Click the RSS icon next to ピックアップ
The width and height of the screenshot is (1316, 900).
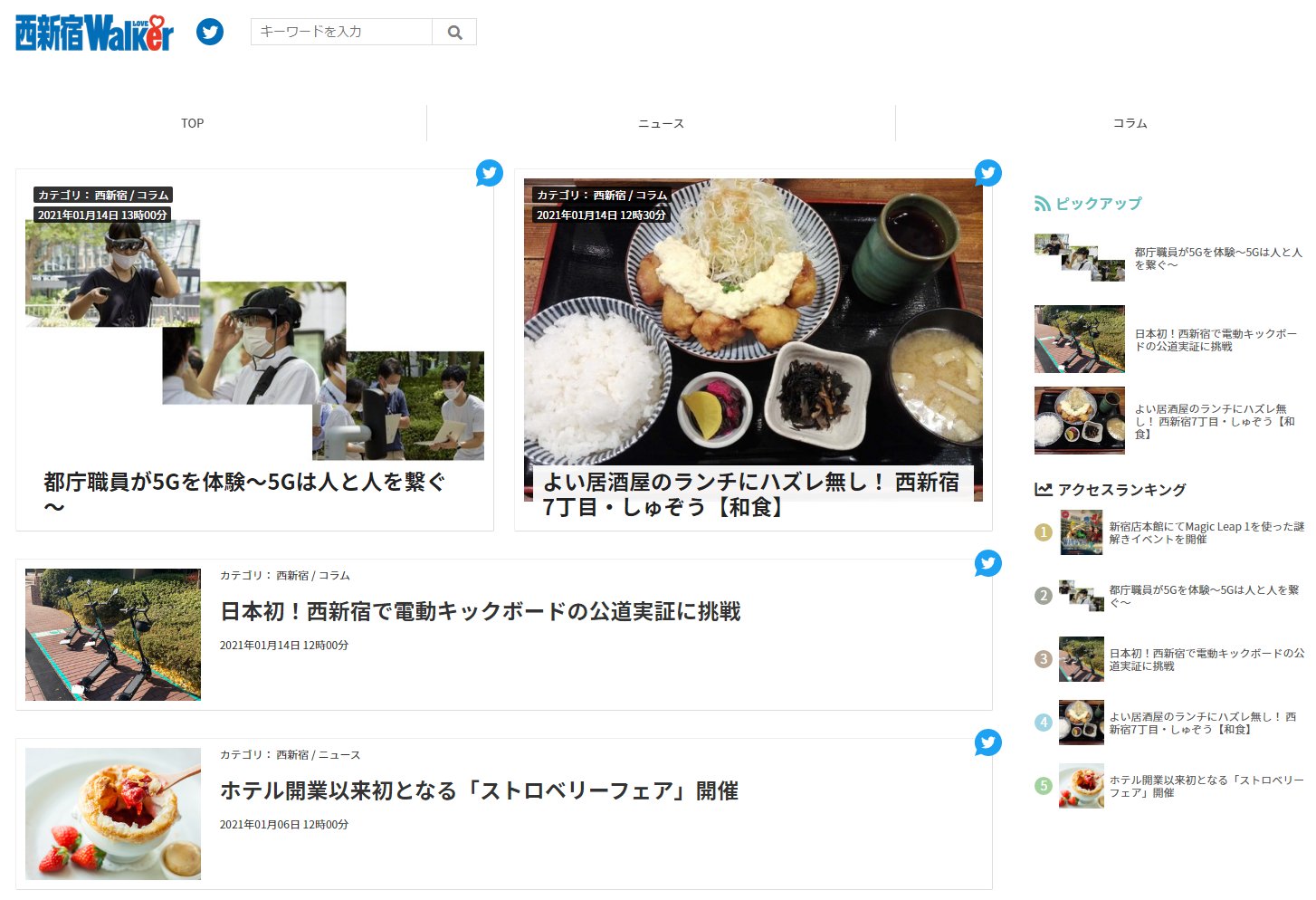[1043, 204]
